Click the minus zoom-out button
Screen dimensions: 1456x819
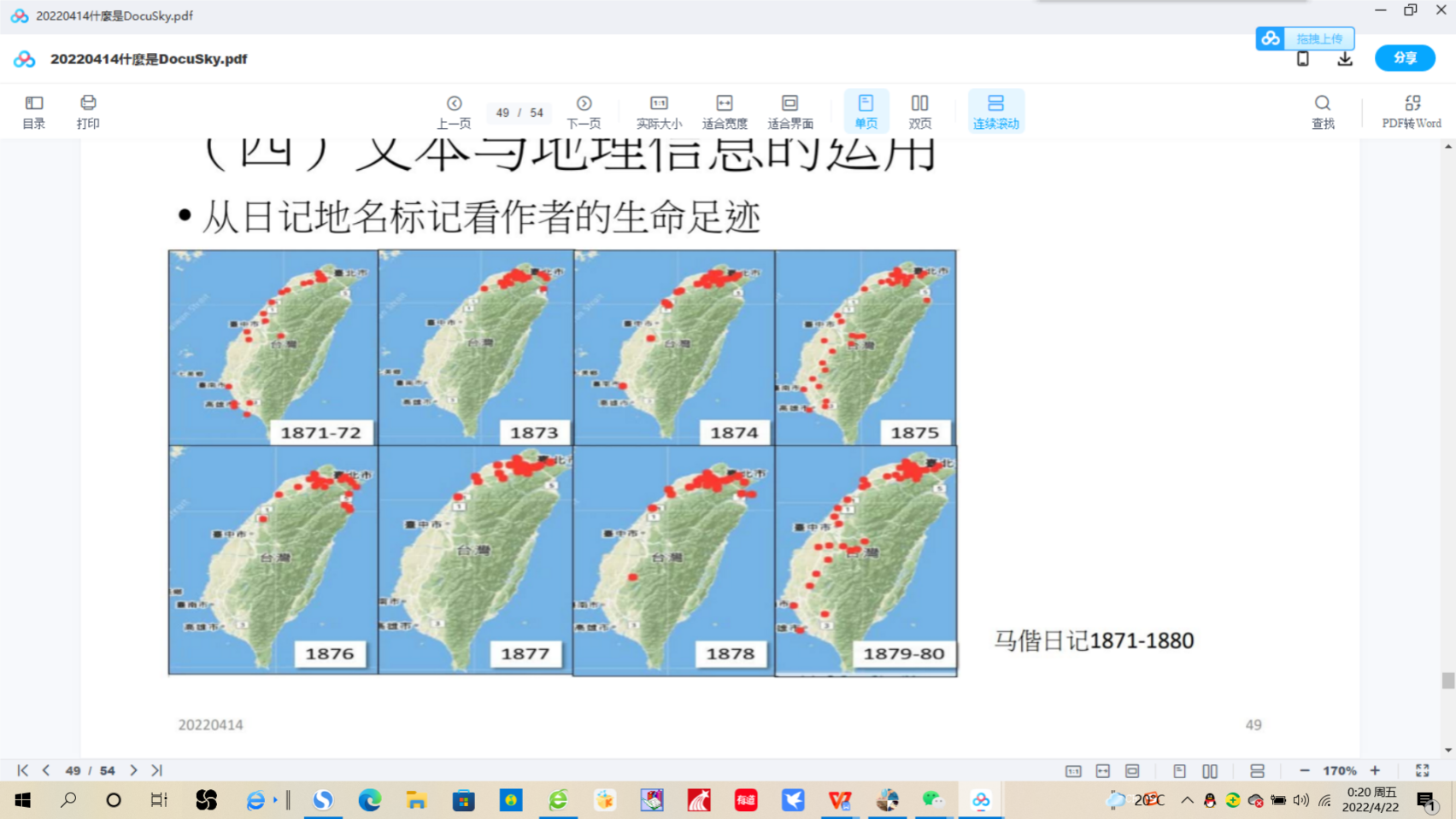[x=1305, y=770]
